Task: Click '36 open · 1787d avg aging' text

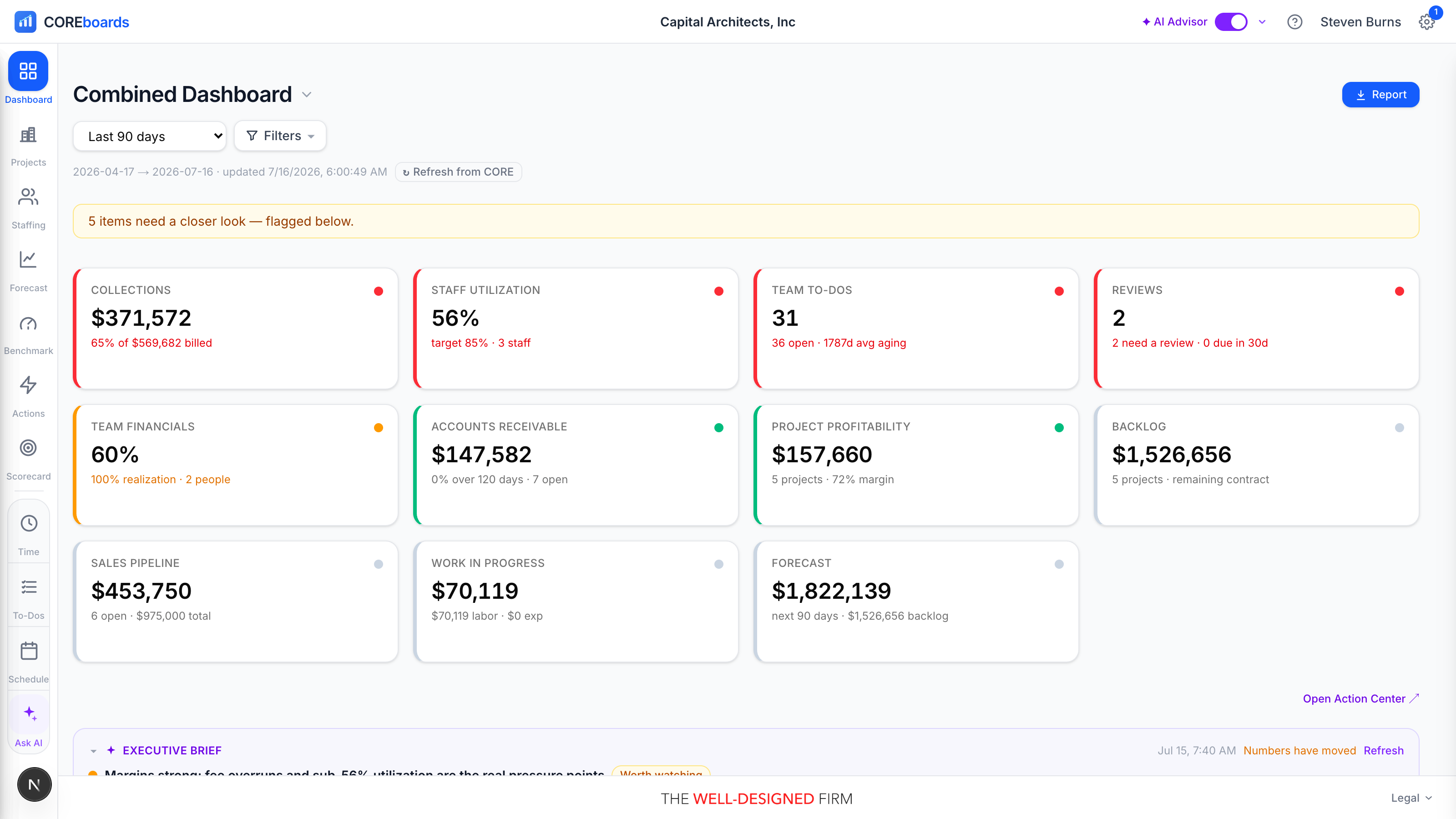Action: pos(839,343)
